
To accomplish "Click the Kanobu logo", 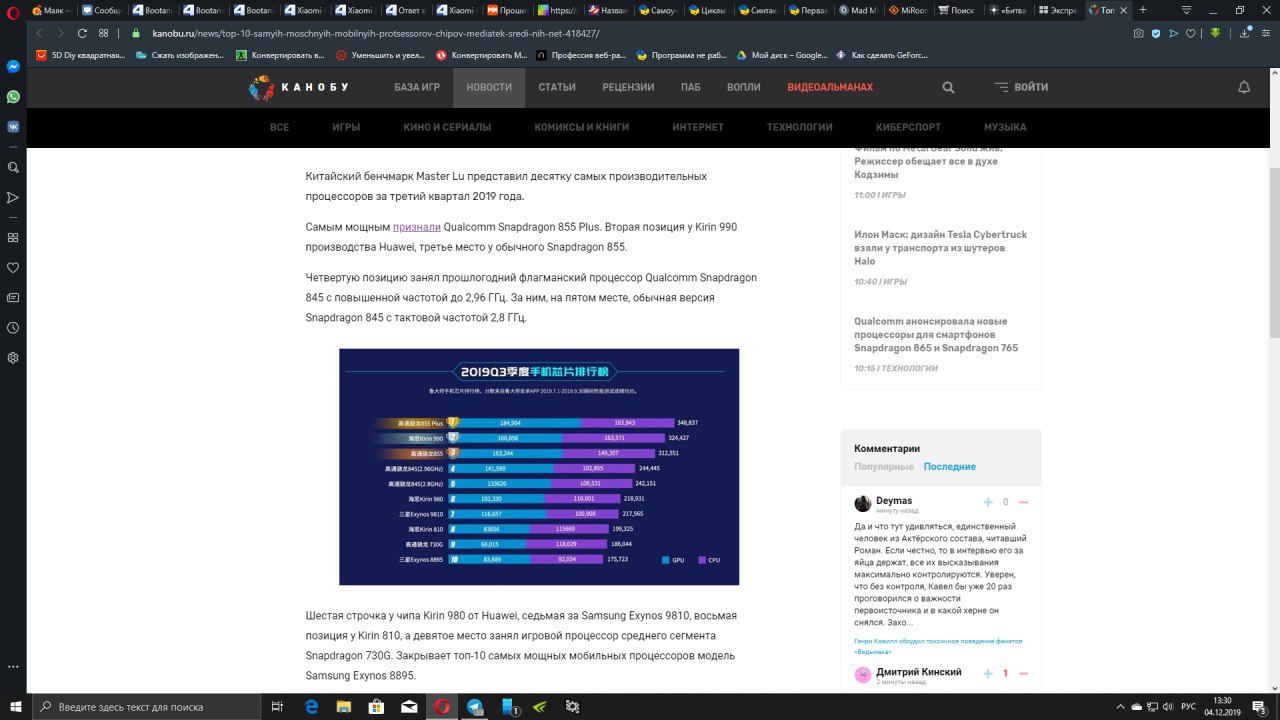I will pyautogui.click(x=298, y=88).
